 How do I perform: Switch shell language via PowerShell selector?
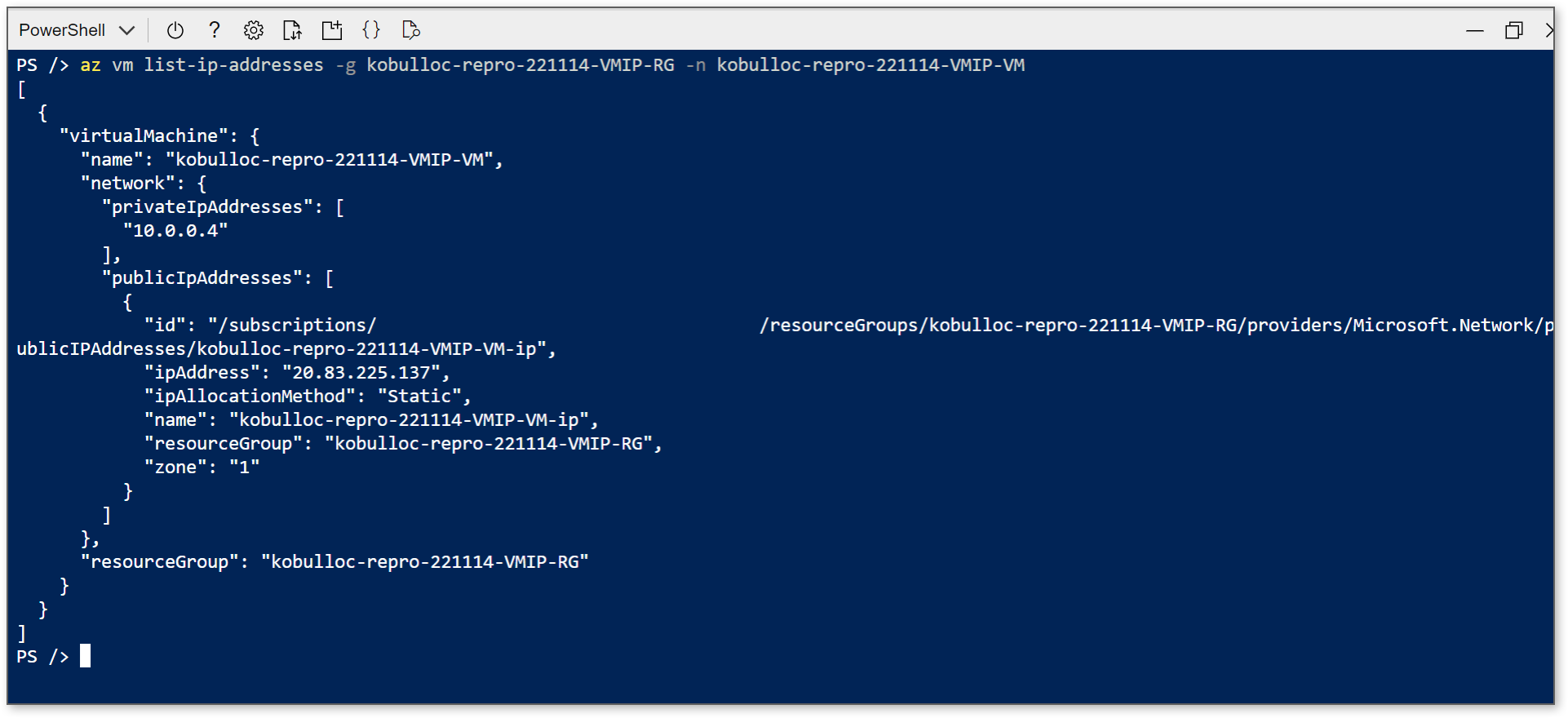[x=76, y=29]
